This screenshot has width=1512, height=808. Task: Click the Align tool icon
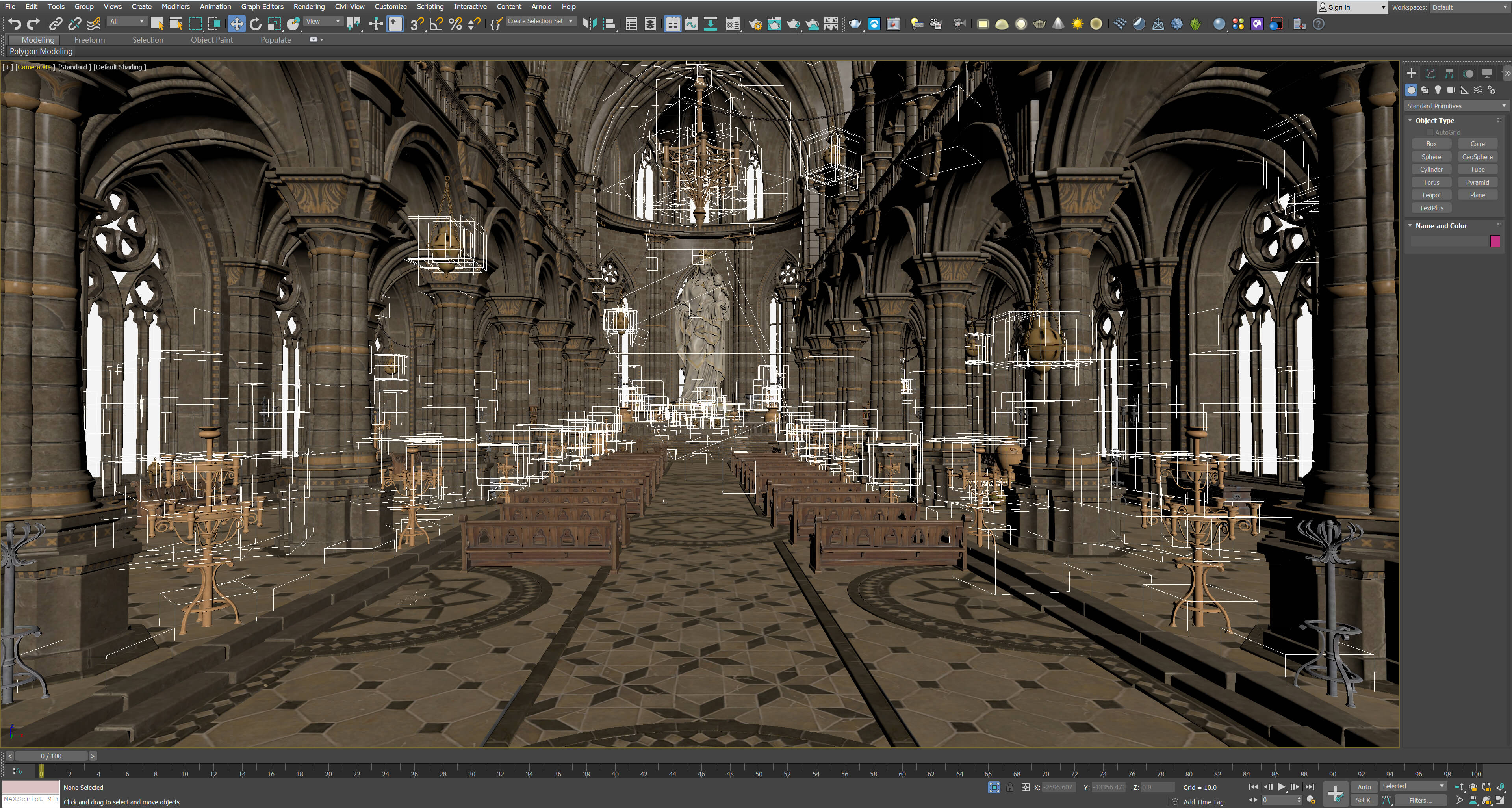coord(609,24)
